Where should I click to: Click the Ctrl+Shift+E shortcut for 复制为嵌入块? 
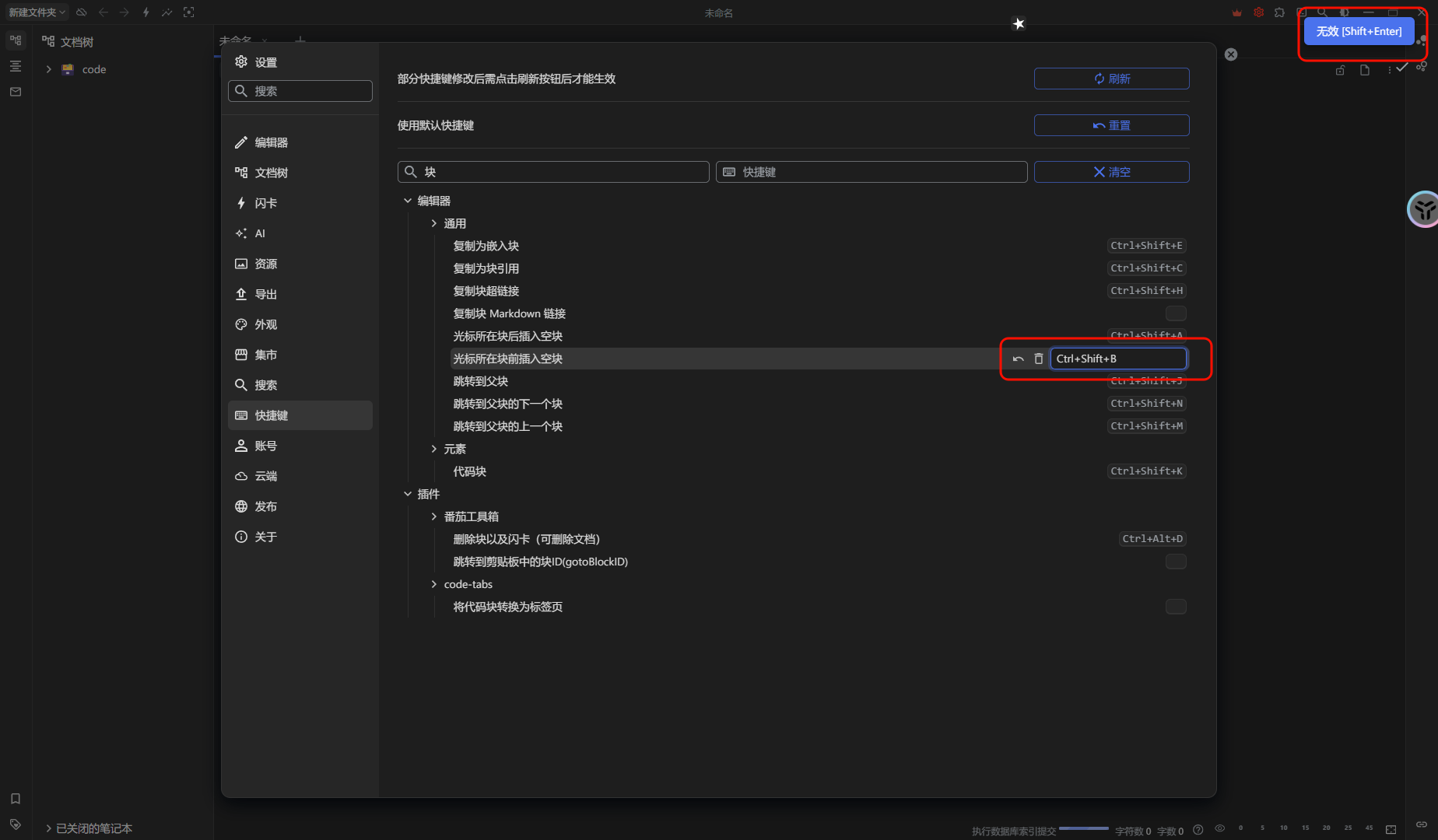[x=1146, y=246]
